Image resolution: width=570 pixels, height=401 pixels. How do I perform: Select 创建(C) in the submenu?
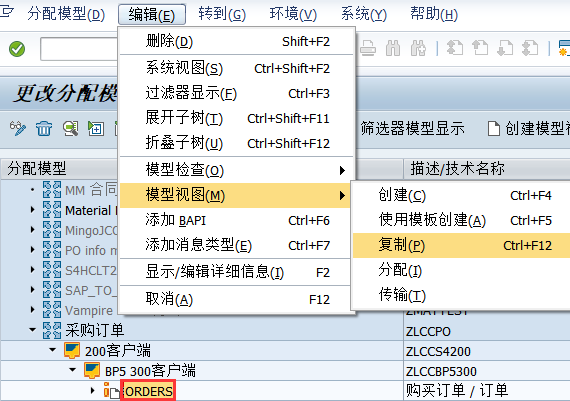point(461,195)
